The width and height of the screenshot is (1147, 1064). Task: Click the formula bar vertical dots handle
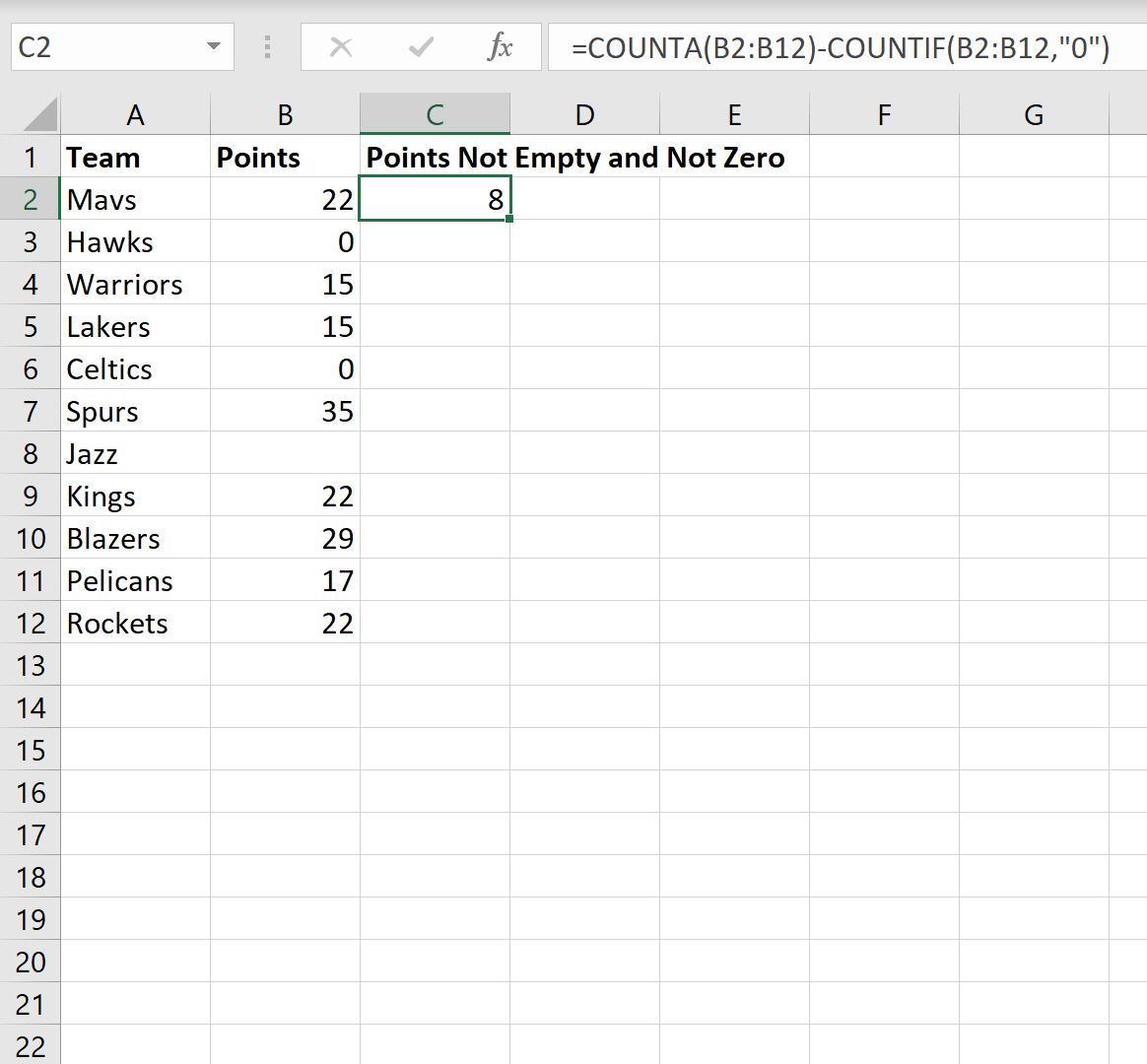tap(268, 47)
